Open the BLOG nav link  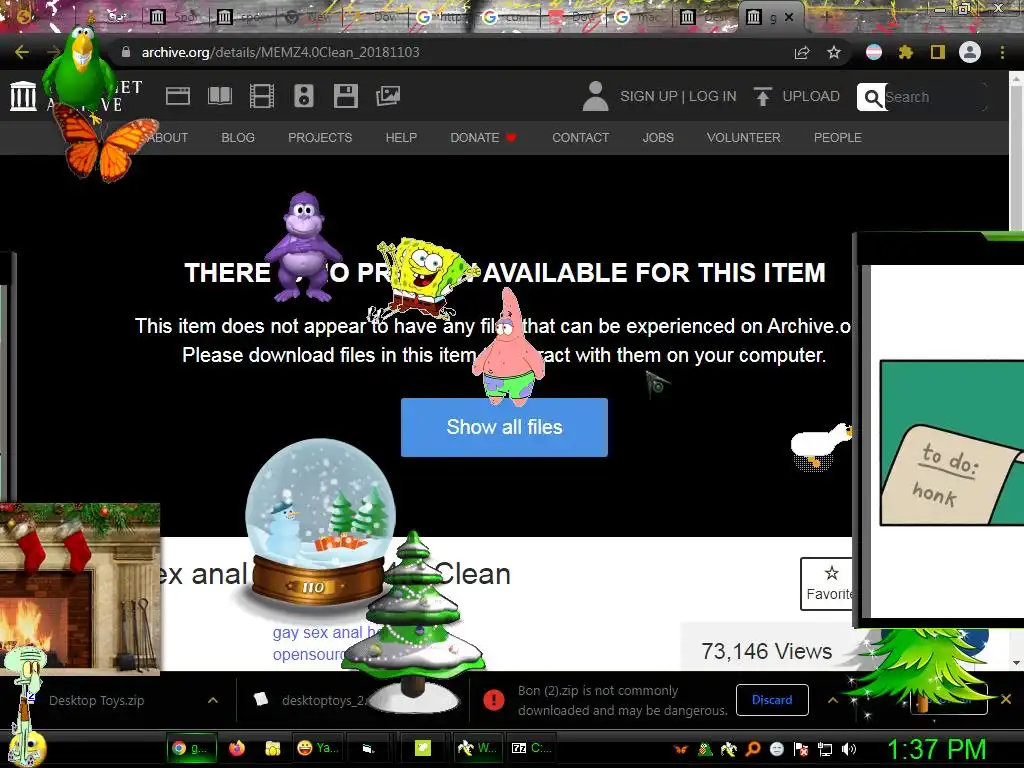point(238,138)
